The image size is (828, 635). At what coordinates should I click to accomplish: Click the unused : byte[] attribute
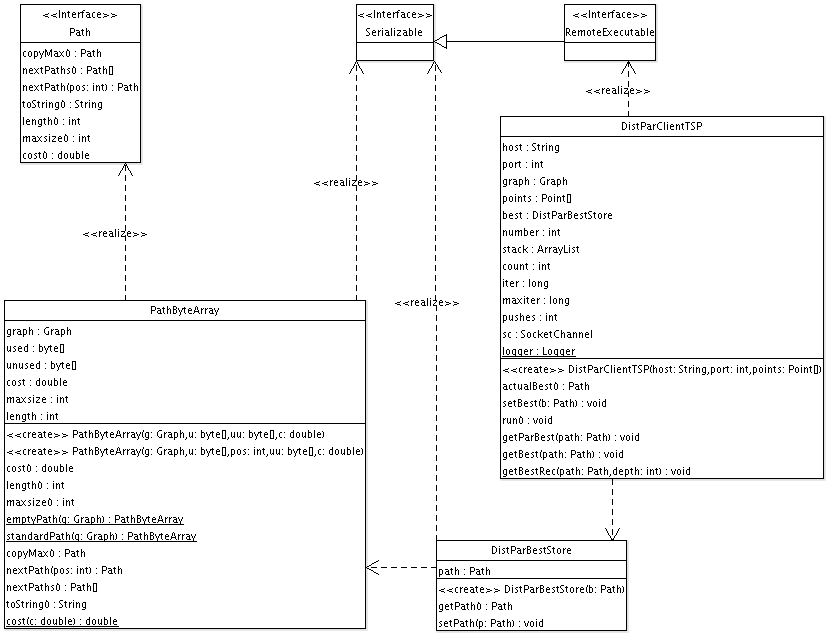click(x=41, y=365)
